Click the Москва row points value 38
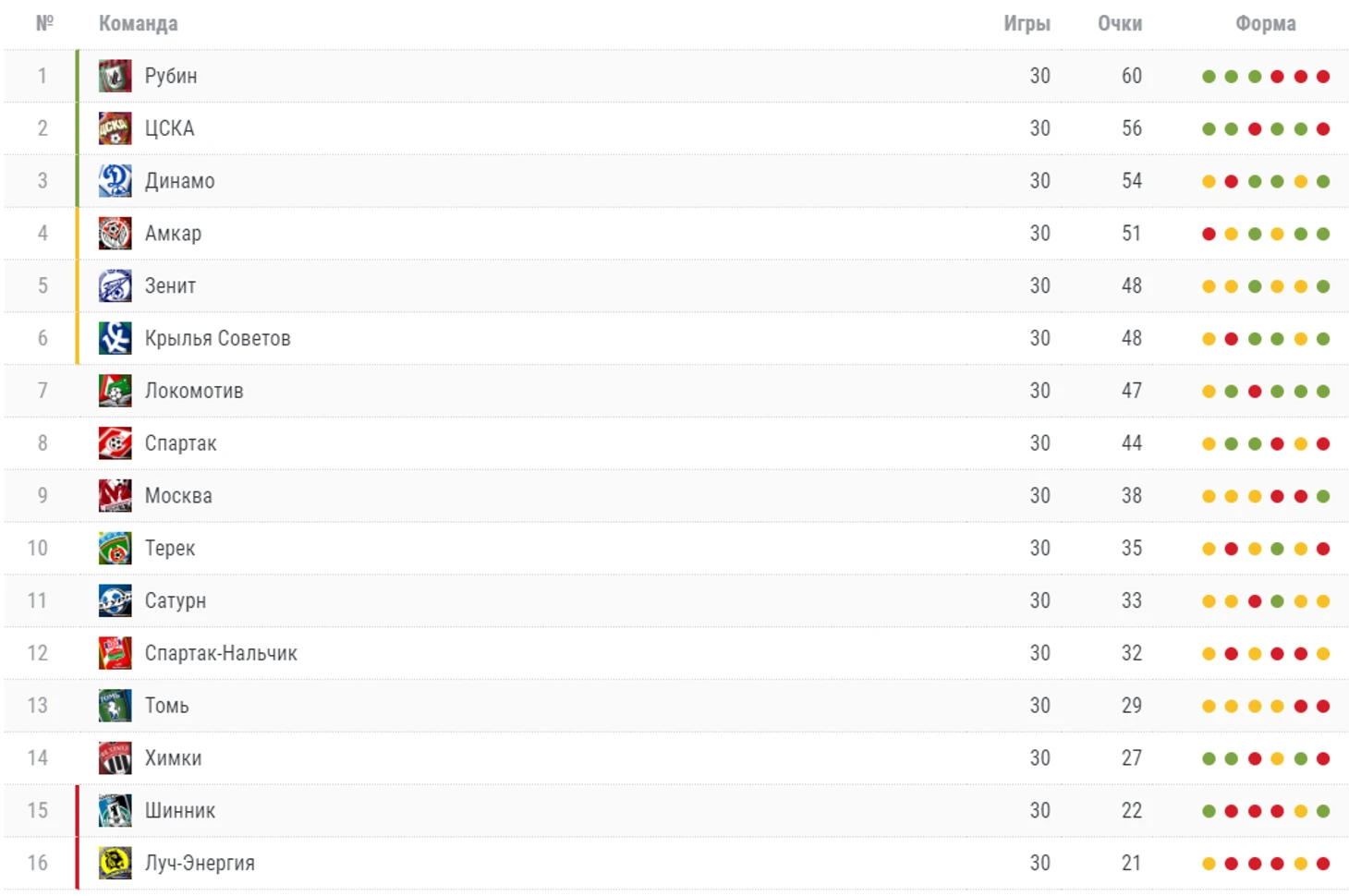The image size is (1349, 896). click(1132, 496)
